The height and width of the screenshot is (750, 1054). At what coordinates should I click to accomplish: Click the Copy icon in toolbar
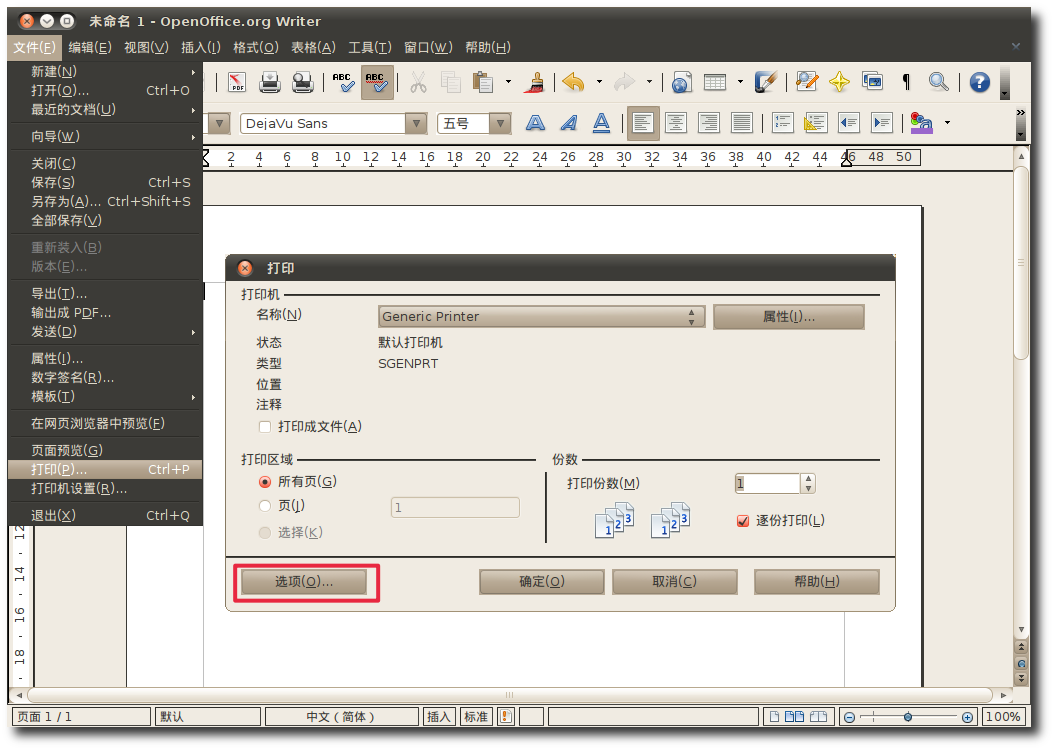coord(450,83)
